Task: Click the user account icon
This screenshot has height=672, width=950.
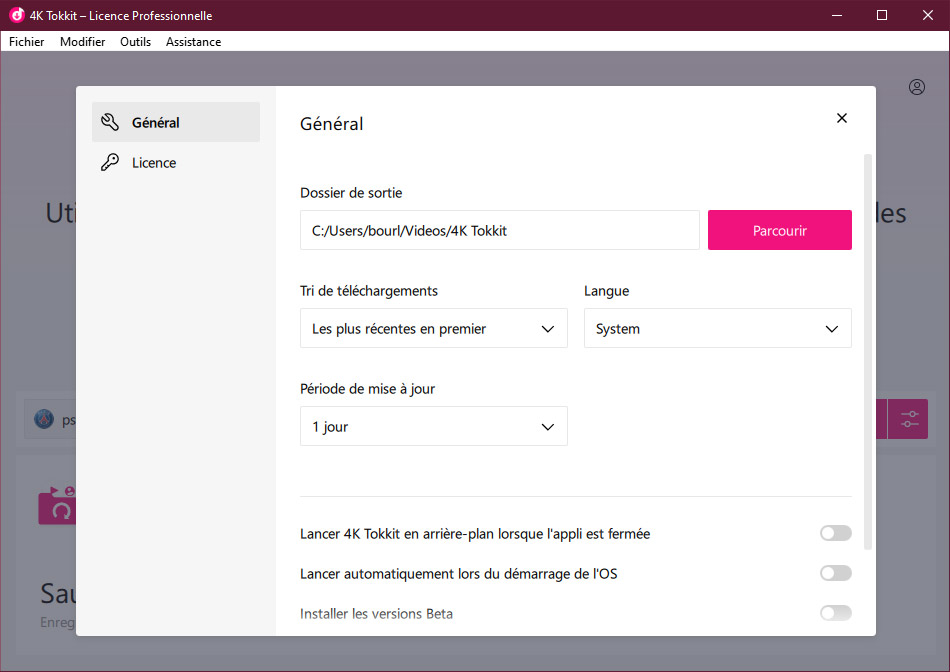Action: pyautogui.click(x=917, y=87)
